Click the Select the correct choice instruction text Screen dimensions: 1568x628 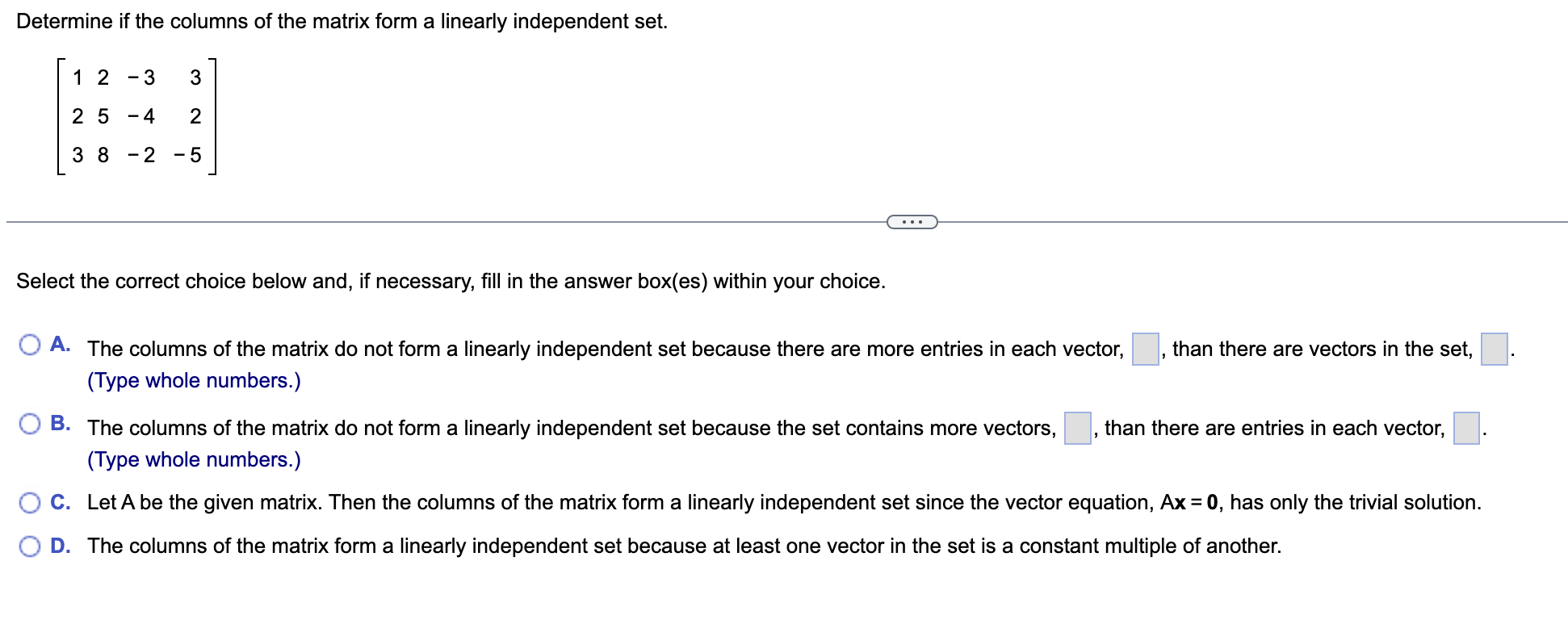tap(451, 280)
